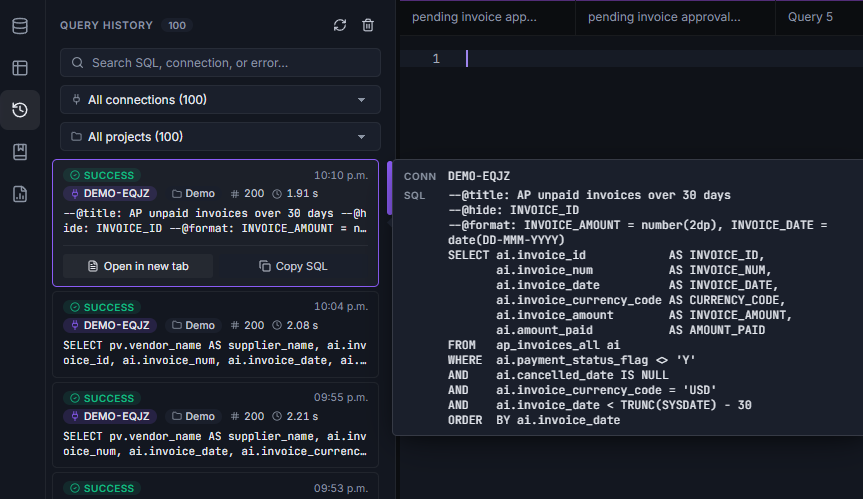Click the success check icon on 09:55 p.m. entry

click(x=75, y=398)
